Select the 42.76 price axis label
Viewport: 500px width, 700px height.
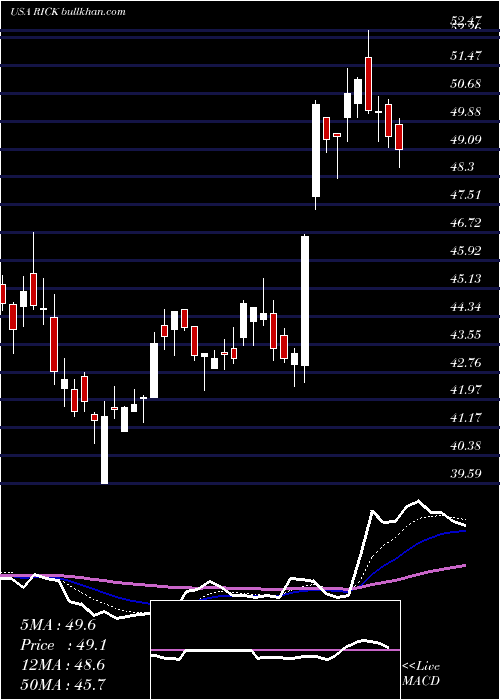467,362
